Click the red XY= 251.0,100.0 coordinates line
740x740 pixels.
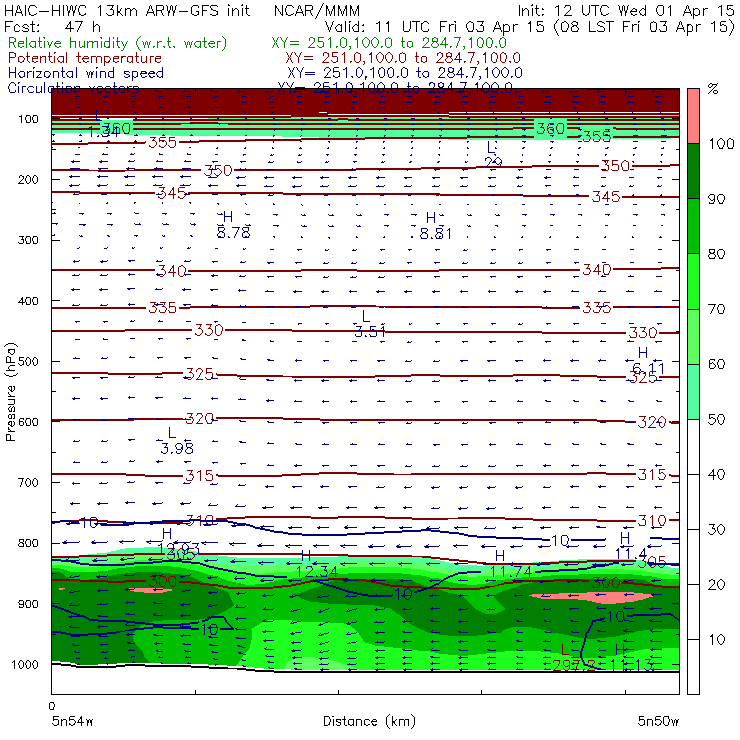403,58
